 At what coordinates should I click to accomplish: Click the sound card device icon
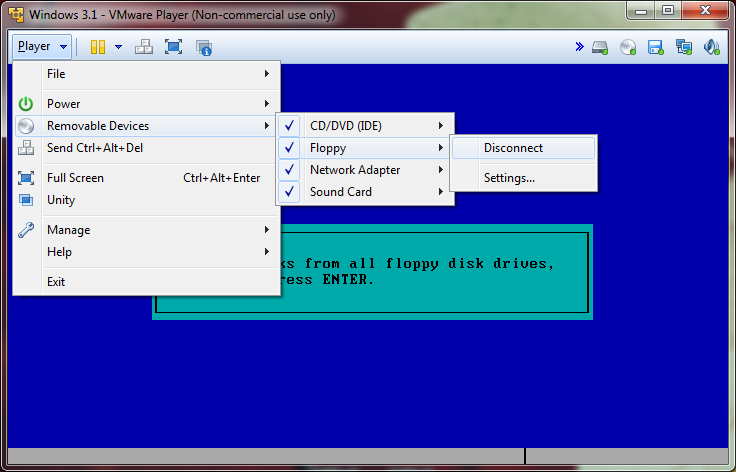[712, 47]
